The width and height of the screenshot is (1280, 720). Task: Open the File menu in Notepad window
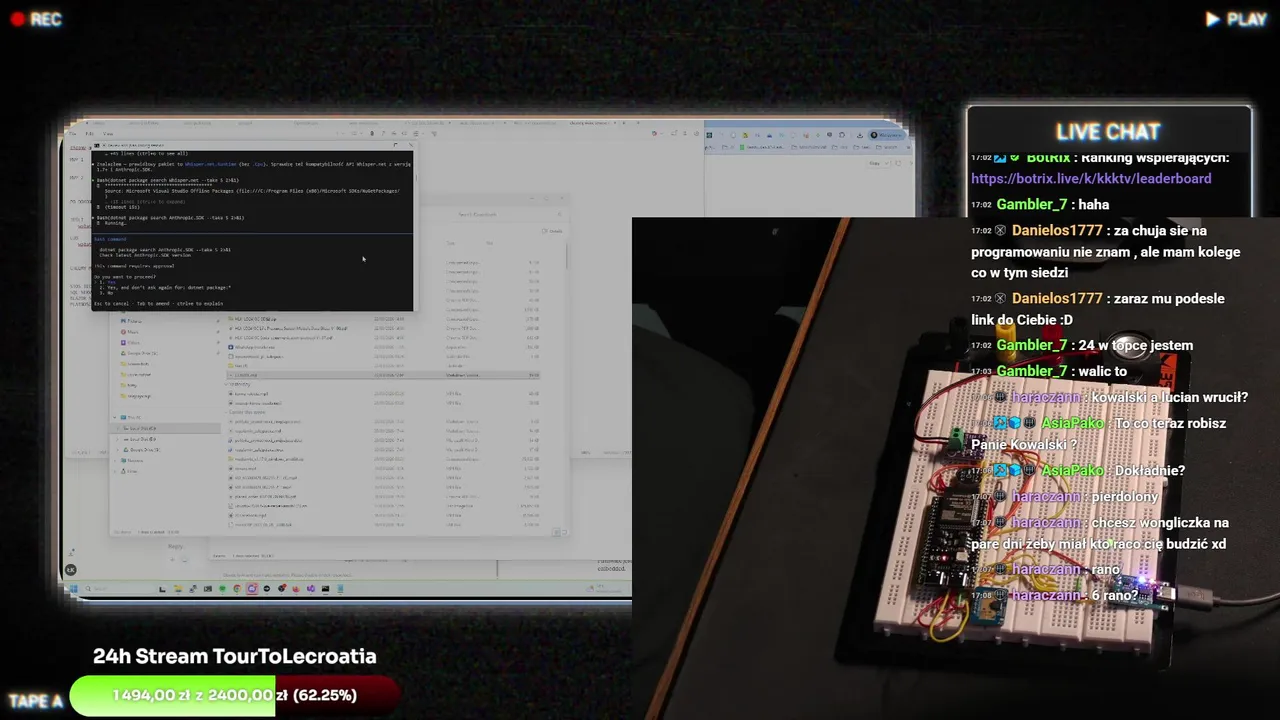tap(72, 133)
